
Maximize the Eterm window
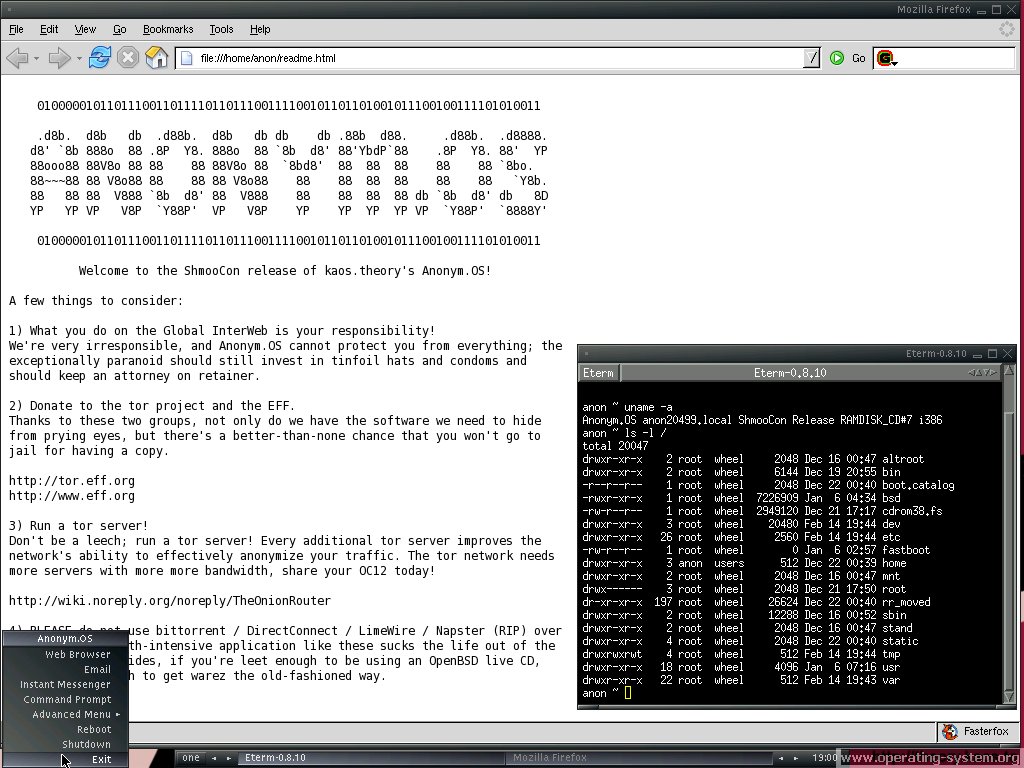[993, 354]
